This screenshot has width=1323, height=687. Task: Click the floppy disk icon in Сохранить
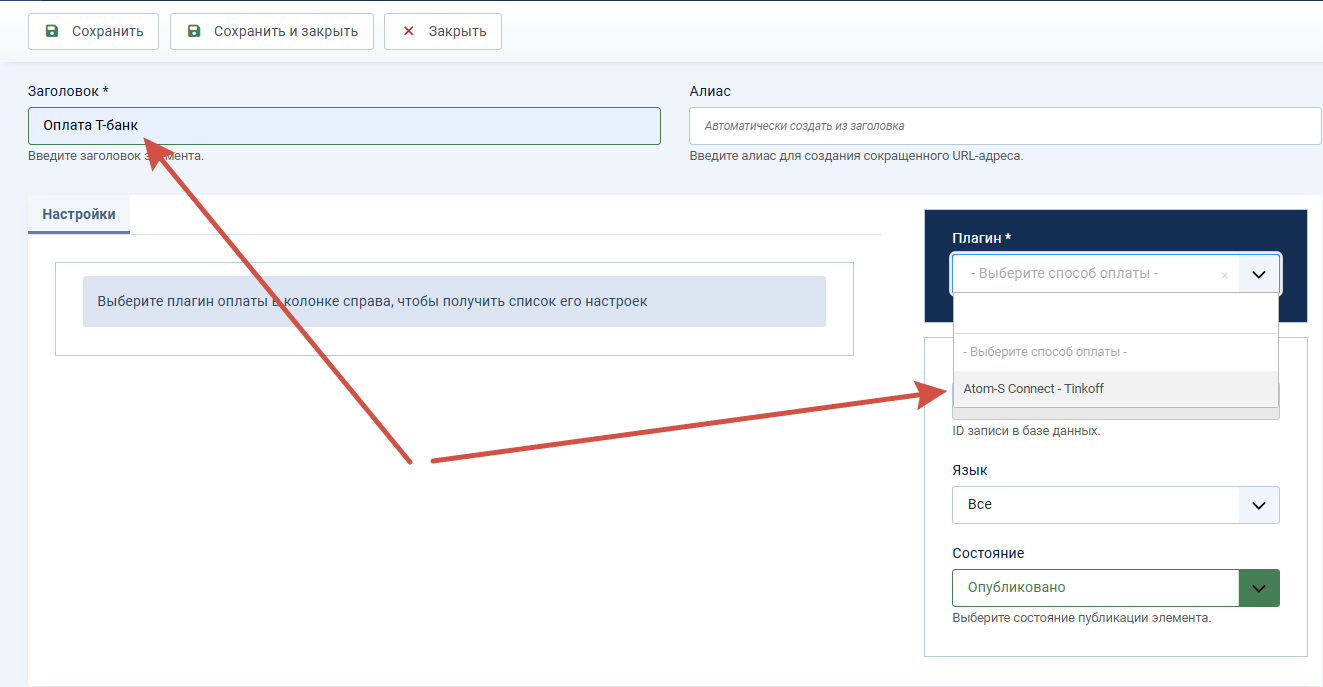click(x=52, y=31)
